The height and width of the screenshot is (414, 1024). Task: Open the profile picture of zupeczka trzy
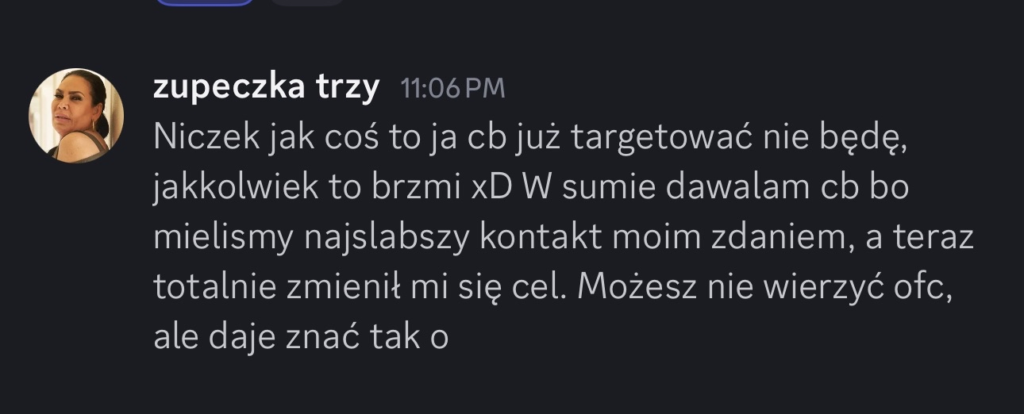tap(76, 115)
